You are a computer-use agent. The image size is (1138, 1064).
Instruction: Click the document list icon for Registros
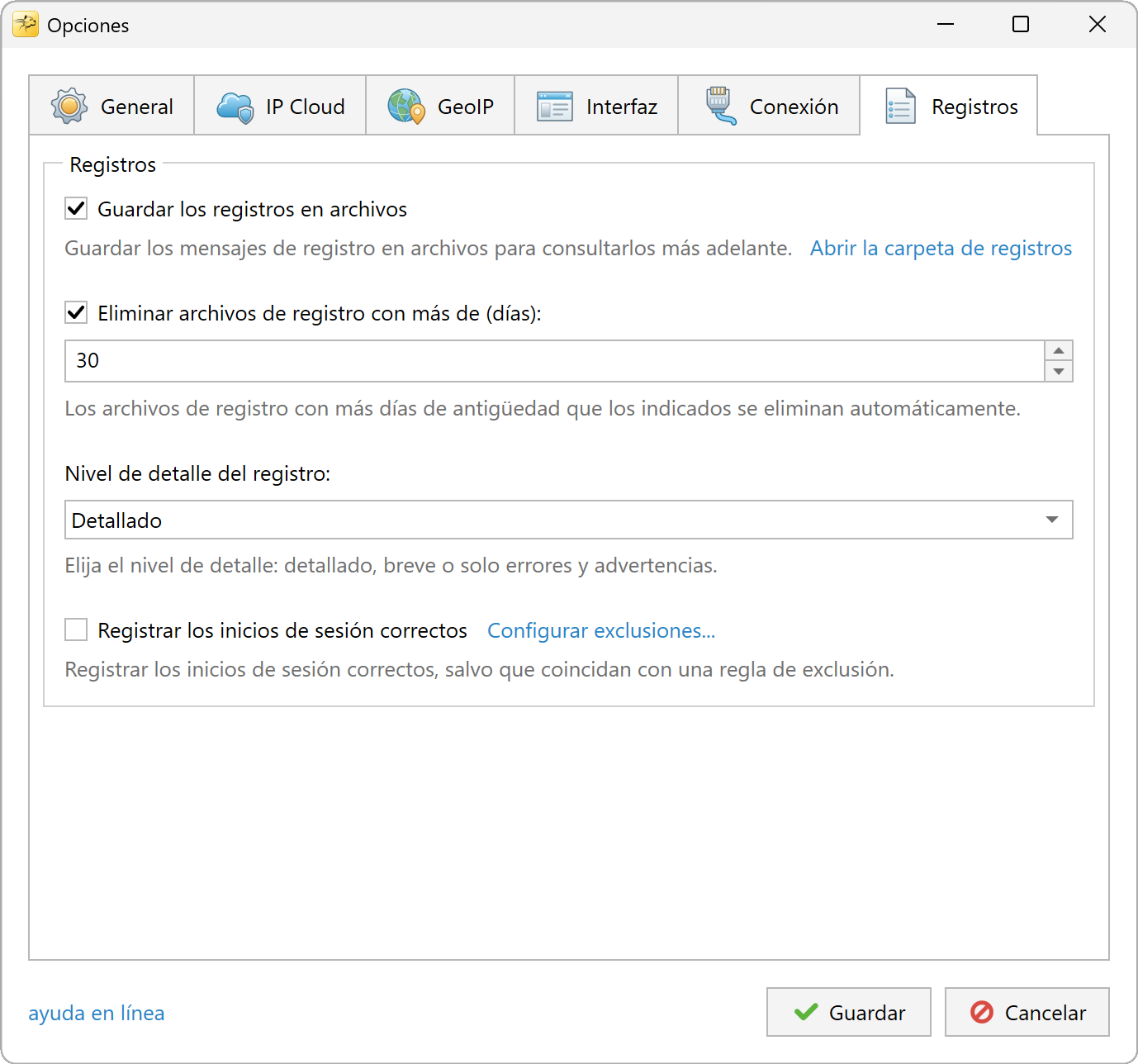coord(900,106)
